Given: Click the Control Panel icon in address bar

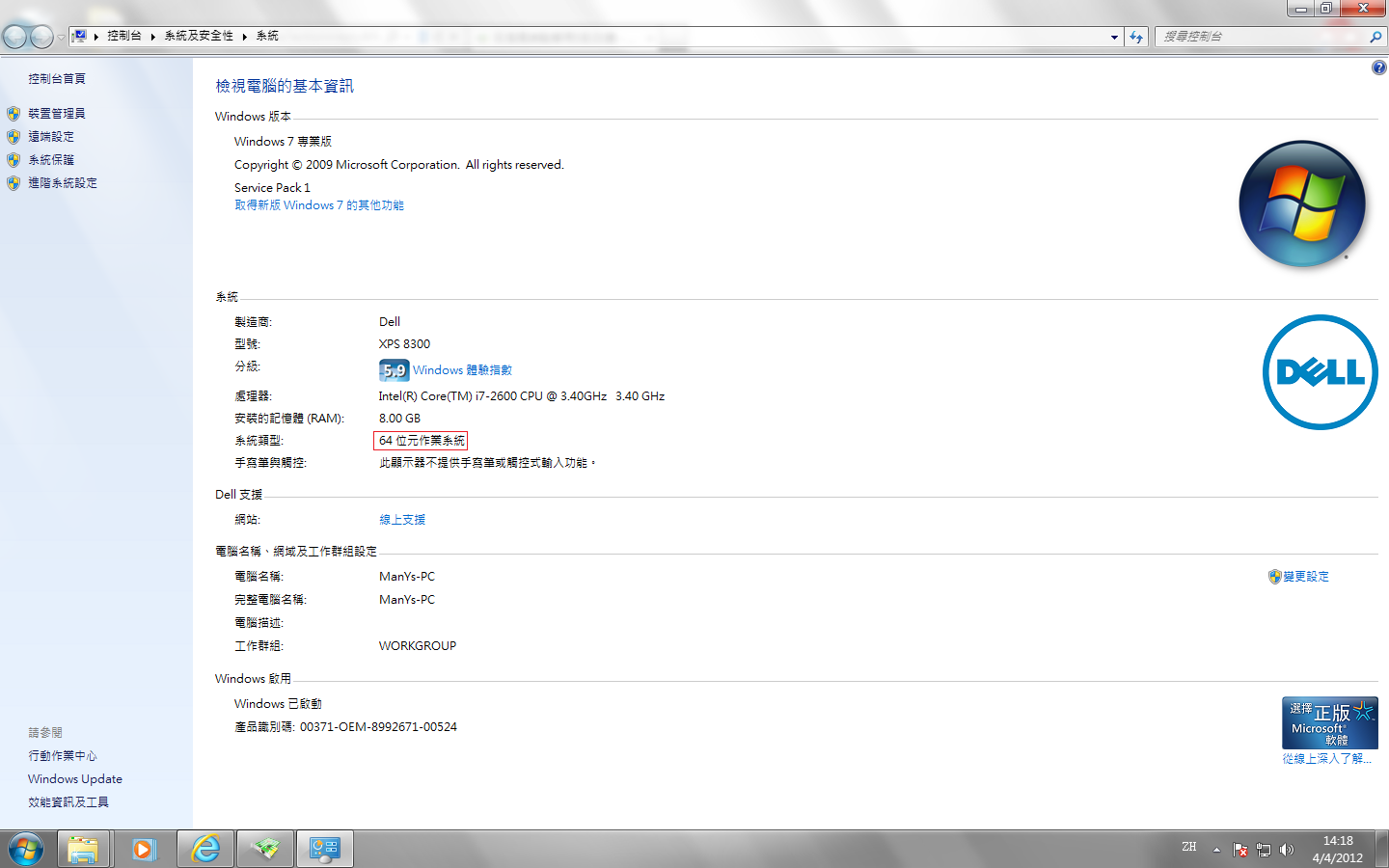Looking at the screenshot, I should [x=80, y=36].
